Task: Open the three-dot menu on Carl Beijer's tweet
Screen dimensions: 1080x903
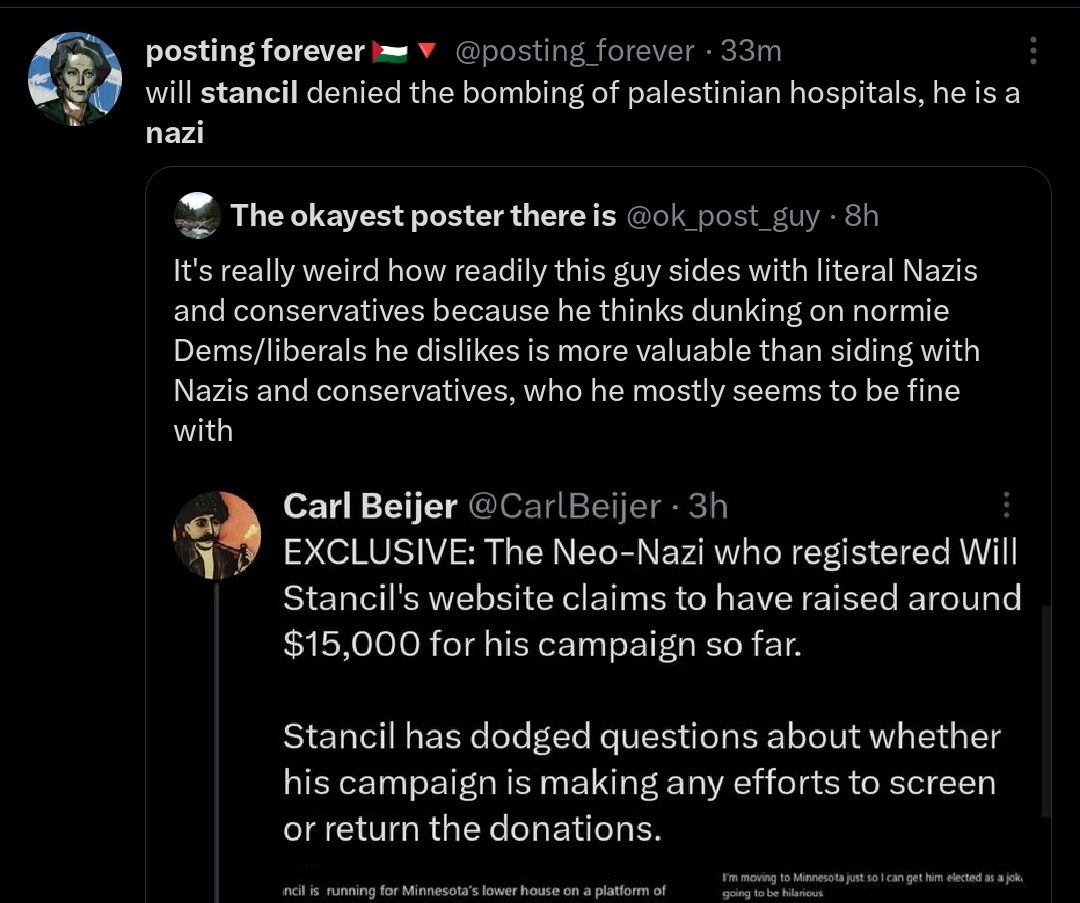Action: (x=1006, y=505)
